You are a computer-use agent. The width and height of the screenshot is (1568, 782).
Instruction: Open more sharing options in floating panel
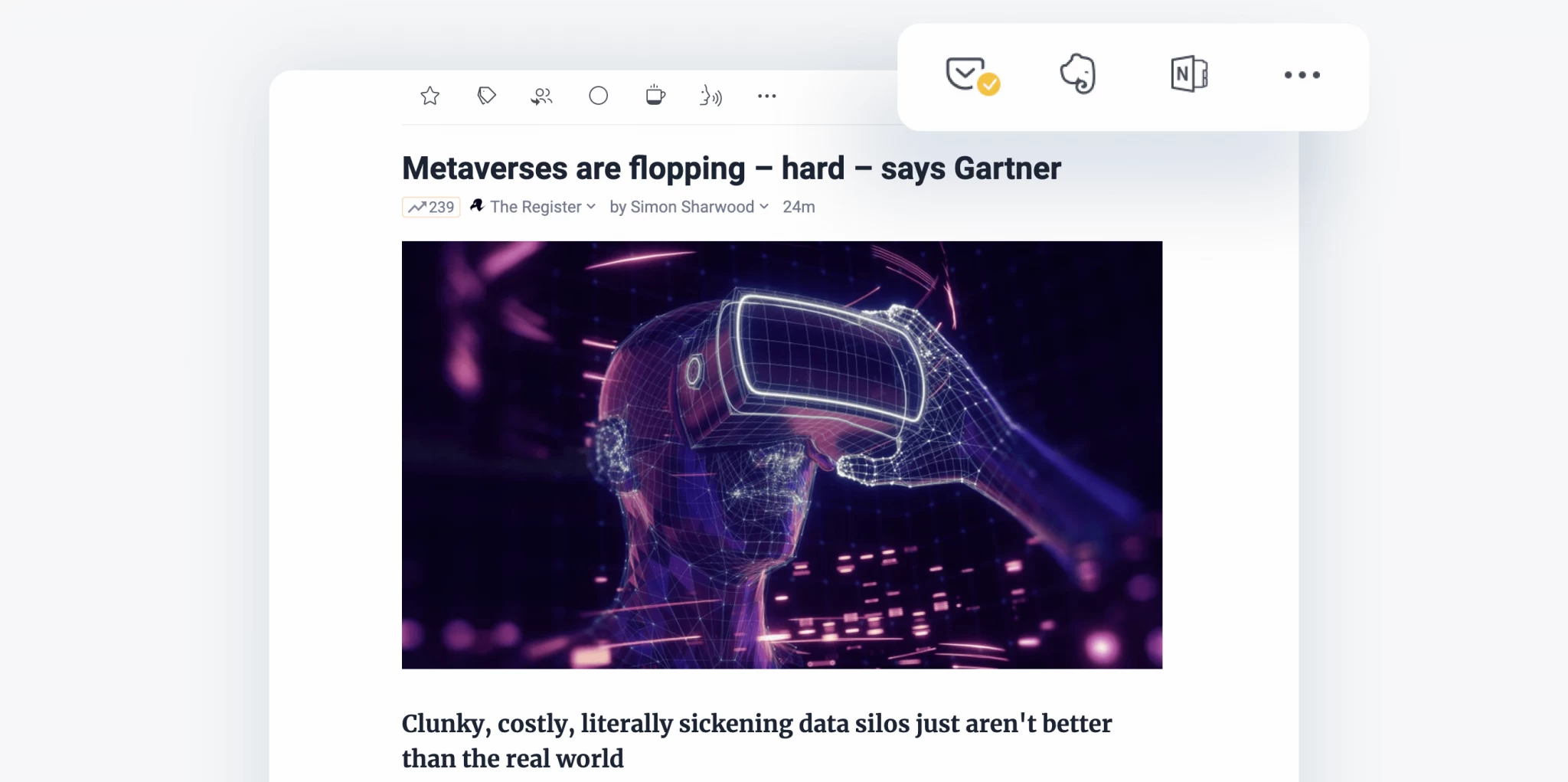1302,75
